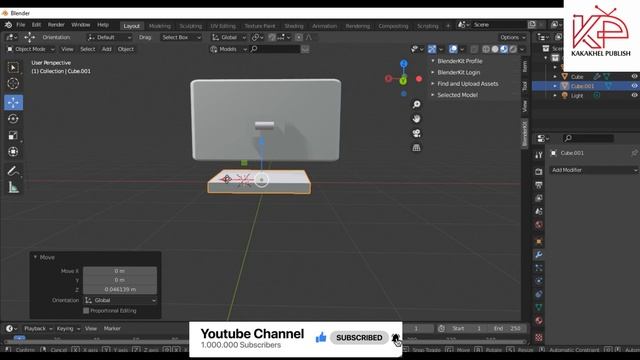Click the viewport zoom magnifier icon

(416, 104)
